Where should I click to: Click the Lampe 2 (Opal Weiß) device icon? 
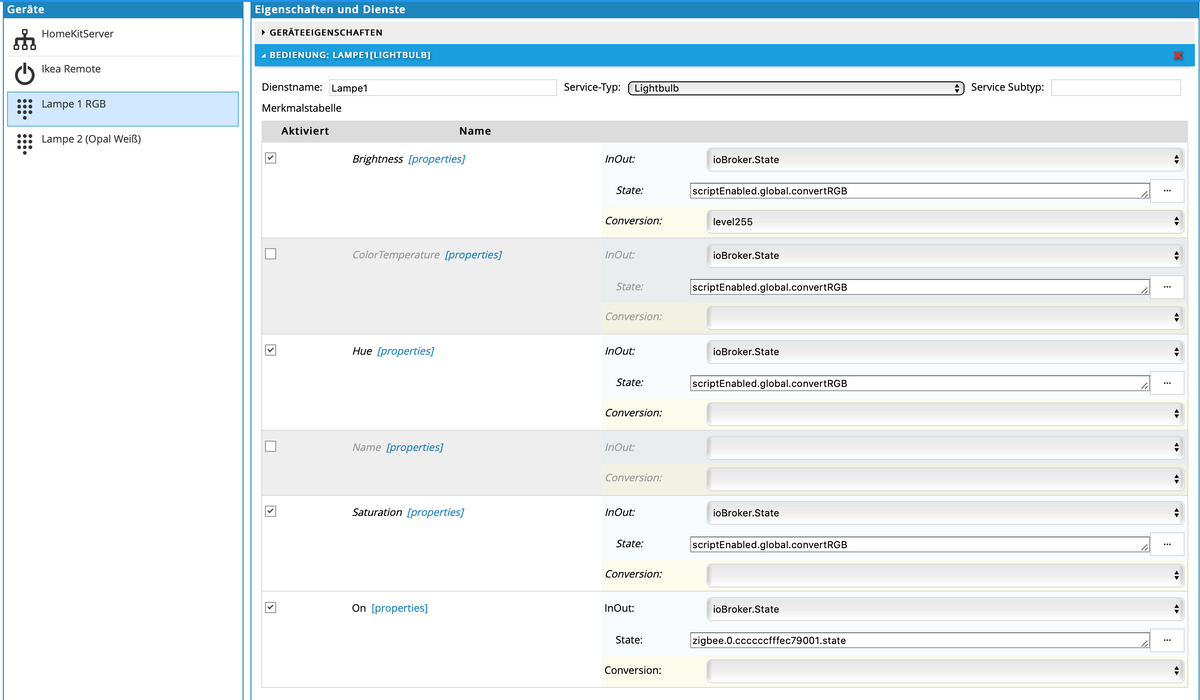[x=25, y=144]
